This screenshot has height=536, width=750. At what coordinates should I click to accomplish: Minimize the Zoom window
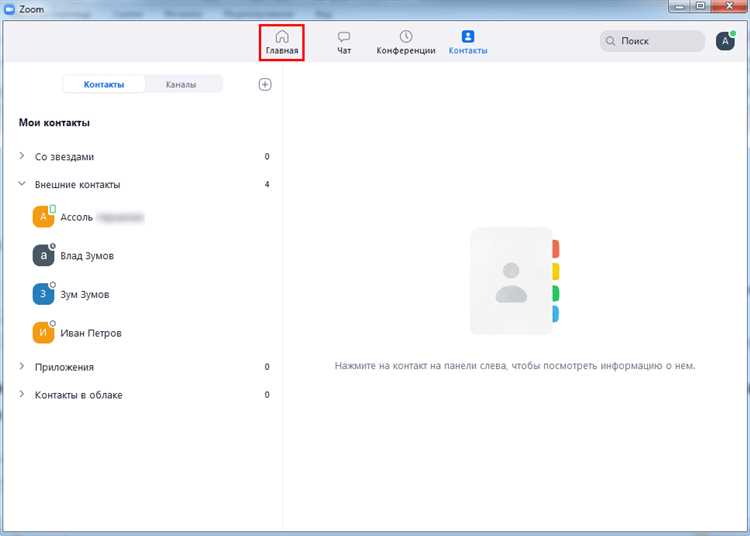(x=680, y=6)
